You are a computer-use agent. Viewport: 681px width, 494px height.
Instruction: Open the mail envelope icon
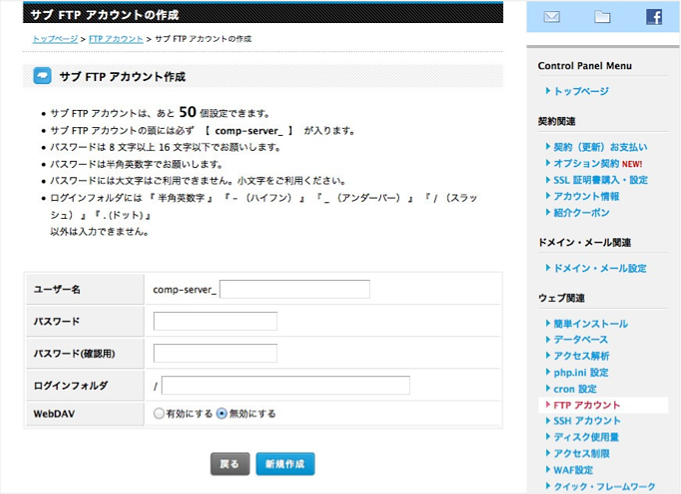(552, 17)
